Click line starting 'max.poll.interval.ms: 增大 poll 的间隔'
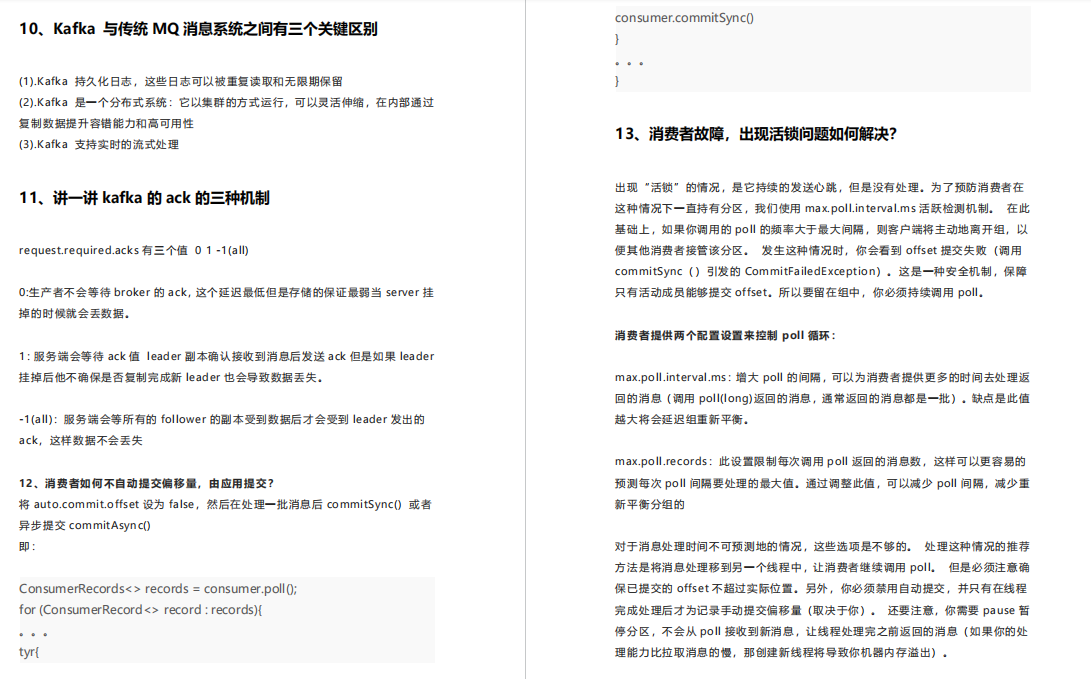This screenshot has width=1091, height=679. (822, 377)
